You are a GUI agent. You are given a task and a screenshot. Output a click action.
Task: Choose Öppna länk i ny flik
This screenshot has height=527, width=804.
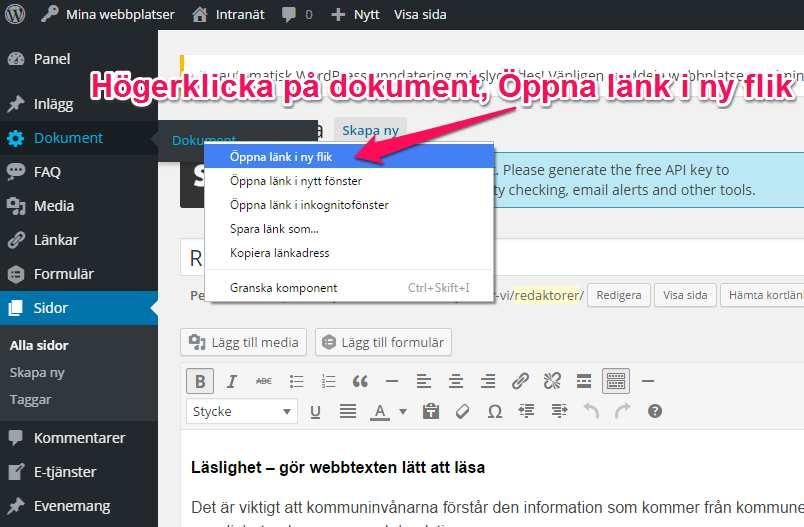pos(349,156)
